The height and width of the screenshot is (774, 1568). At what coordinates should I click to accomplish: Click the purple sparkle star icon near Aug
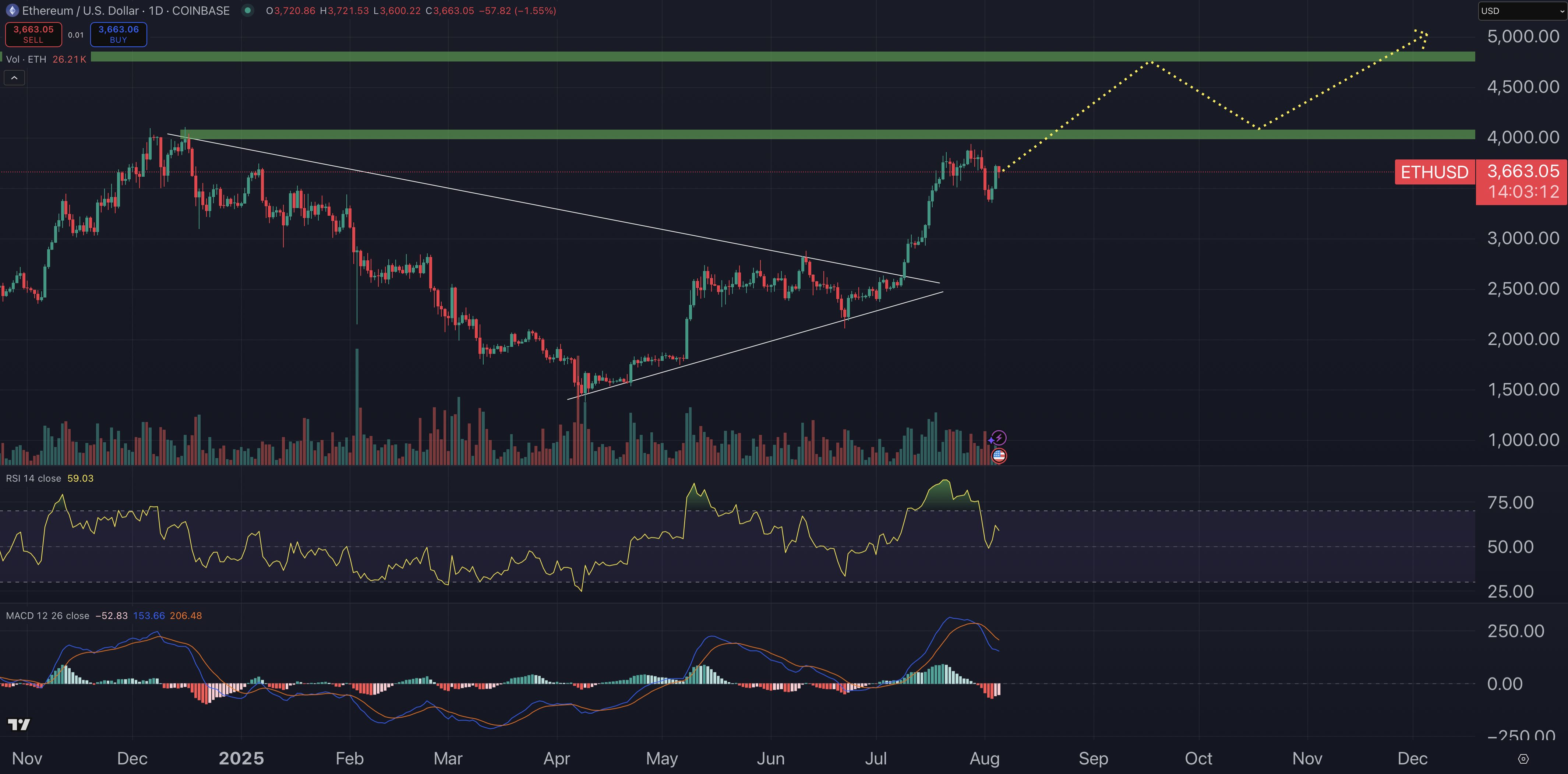coord(990,440)
